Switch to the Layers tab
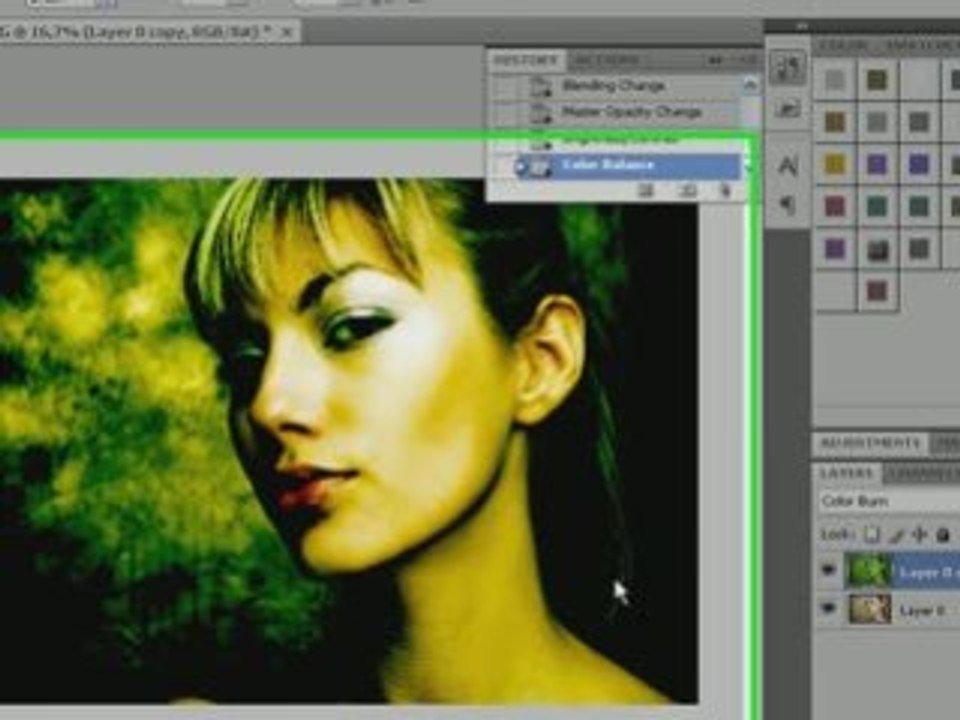The height and width of the screenshot is (720, 960). [x=847, y=473]
